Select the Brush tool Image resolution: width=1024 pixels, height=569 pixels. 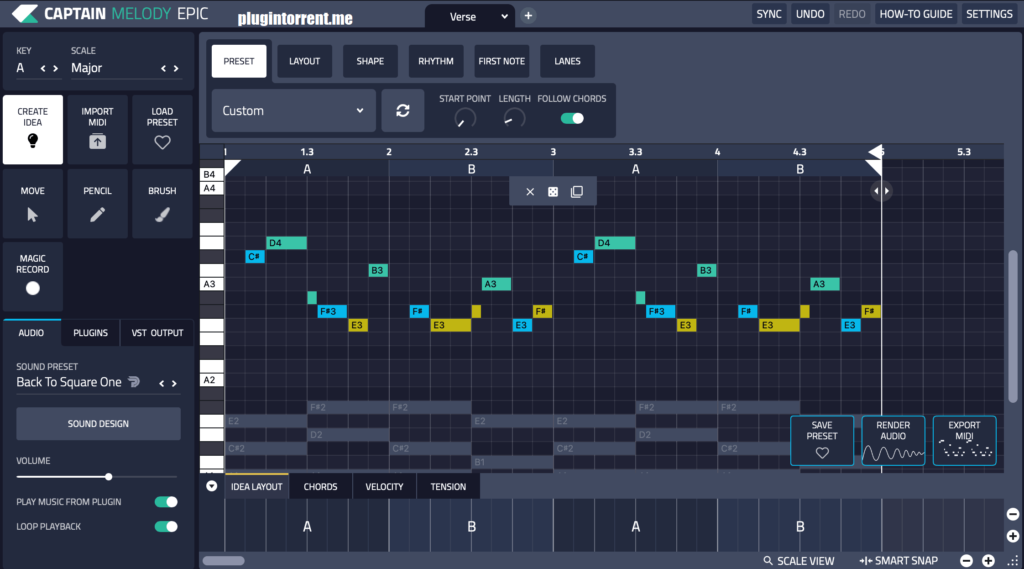tap(162, 204)
